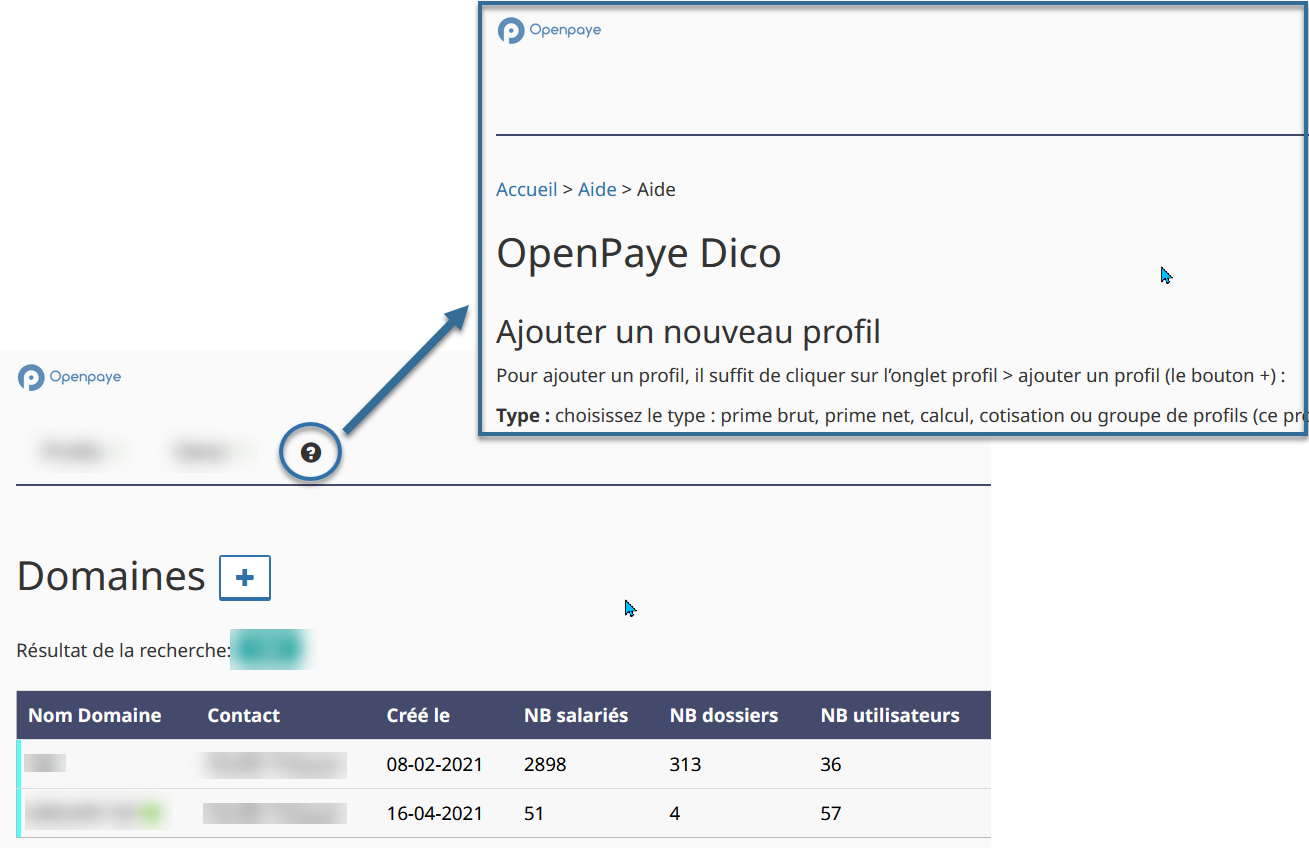Click the OpenPaye Dico heading
The height and width of the screenshot is (848, 1309).
[x=639, y=253]
